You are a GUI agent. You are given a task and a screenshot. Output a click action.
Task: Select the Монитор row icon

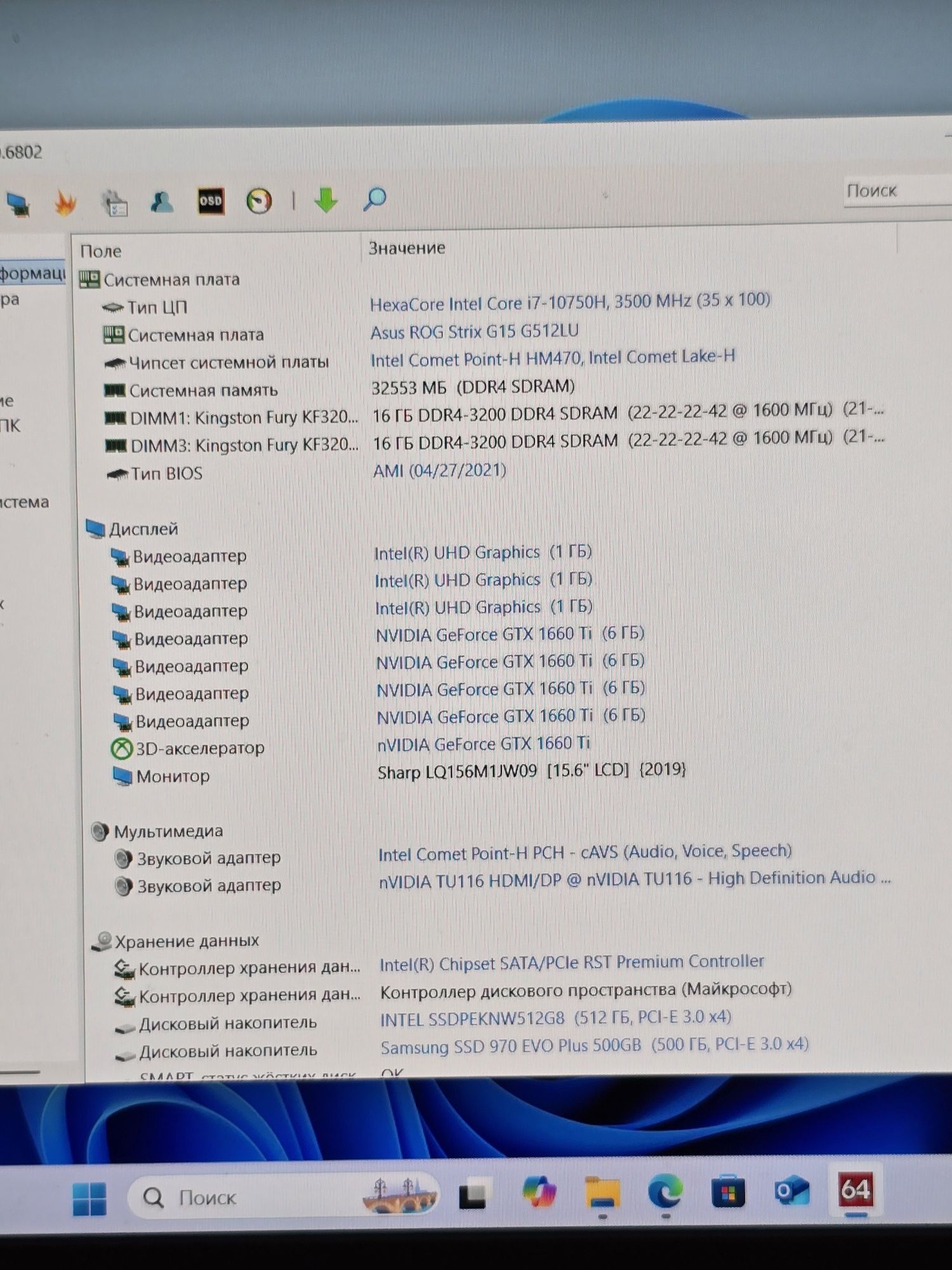122,776
